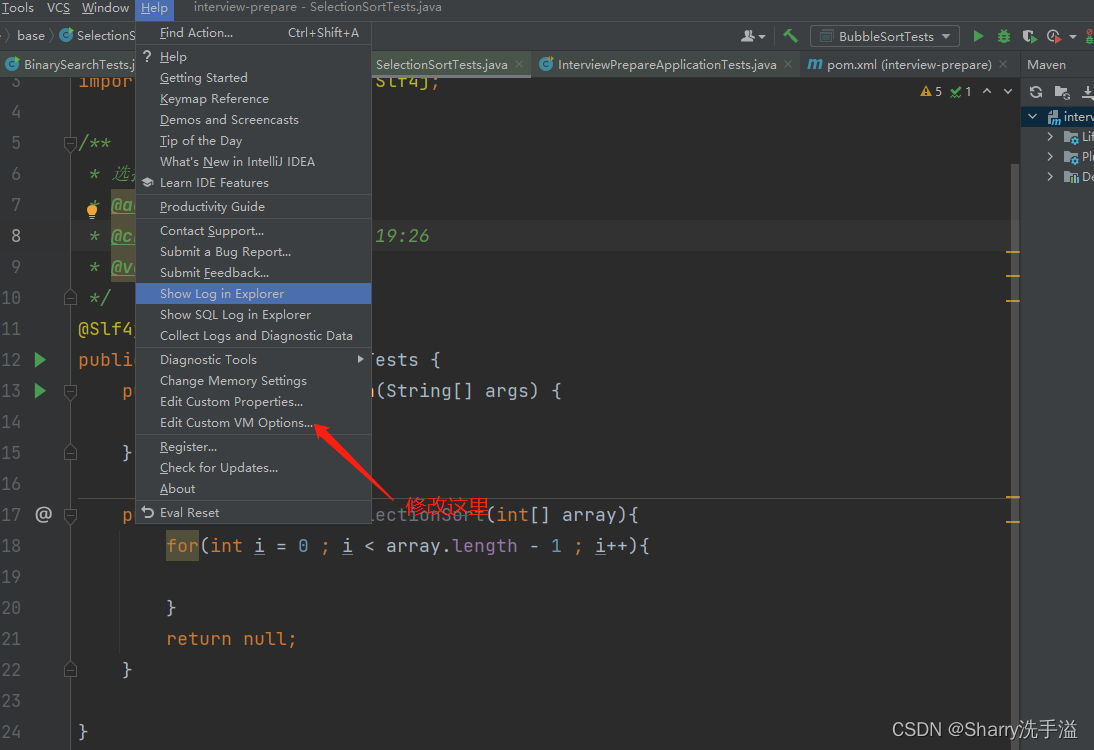Switch to pom.xml (interview-prepare) tab

click(x=908, y=64)
